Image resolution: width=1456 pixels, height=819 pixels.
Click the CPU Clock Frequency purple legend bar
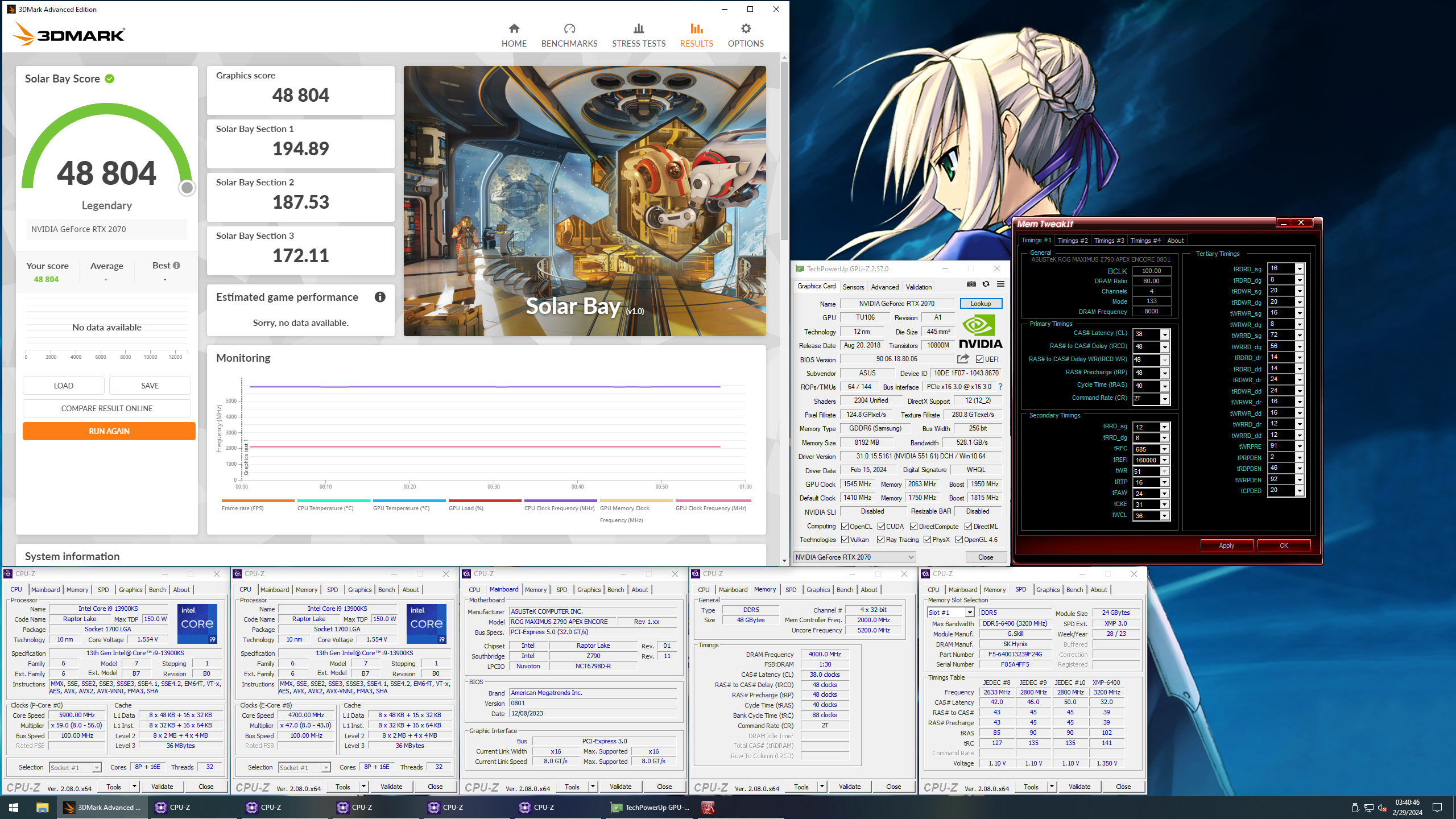(561, 501)
